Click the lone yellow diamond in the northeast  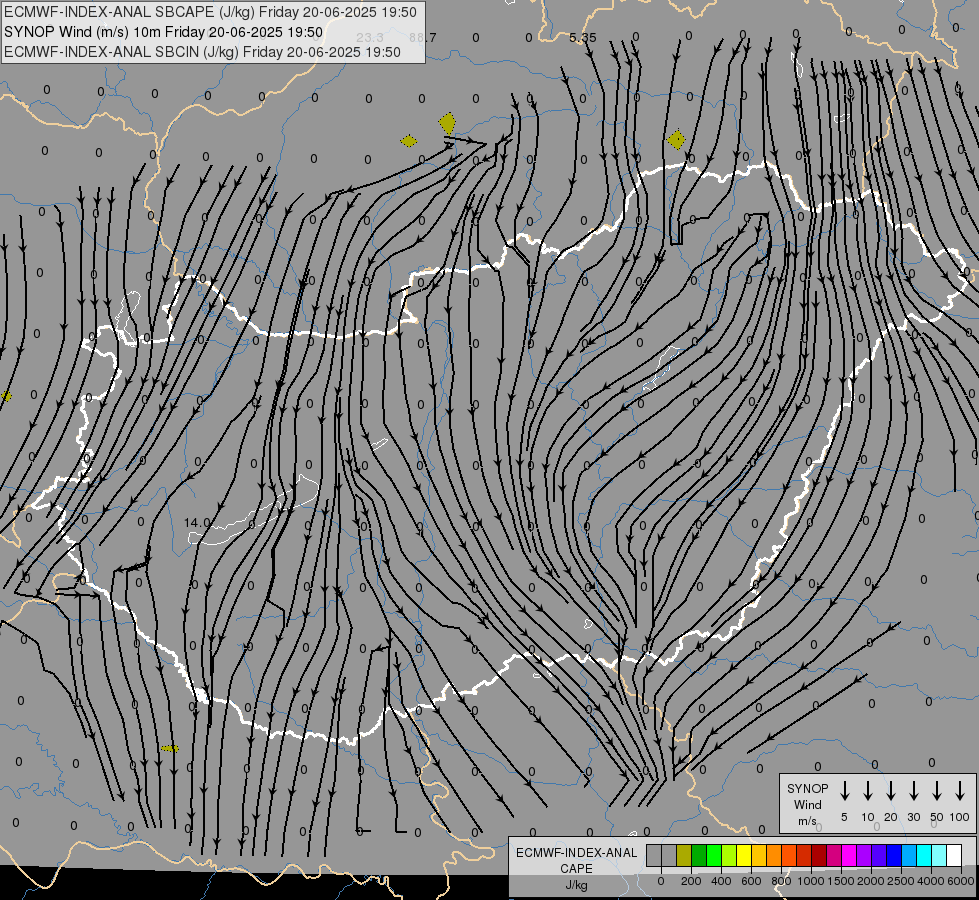click(x=676, y=139)
